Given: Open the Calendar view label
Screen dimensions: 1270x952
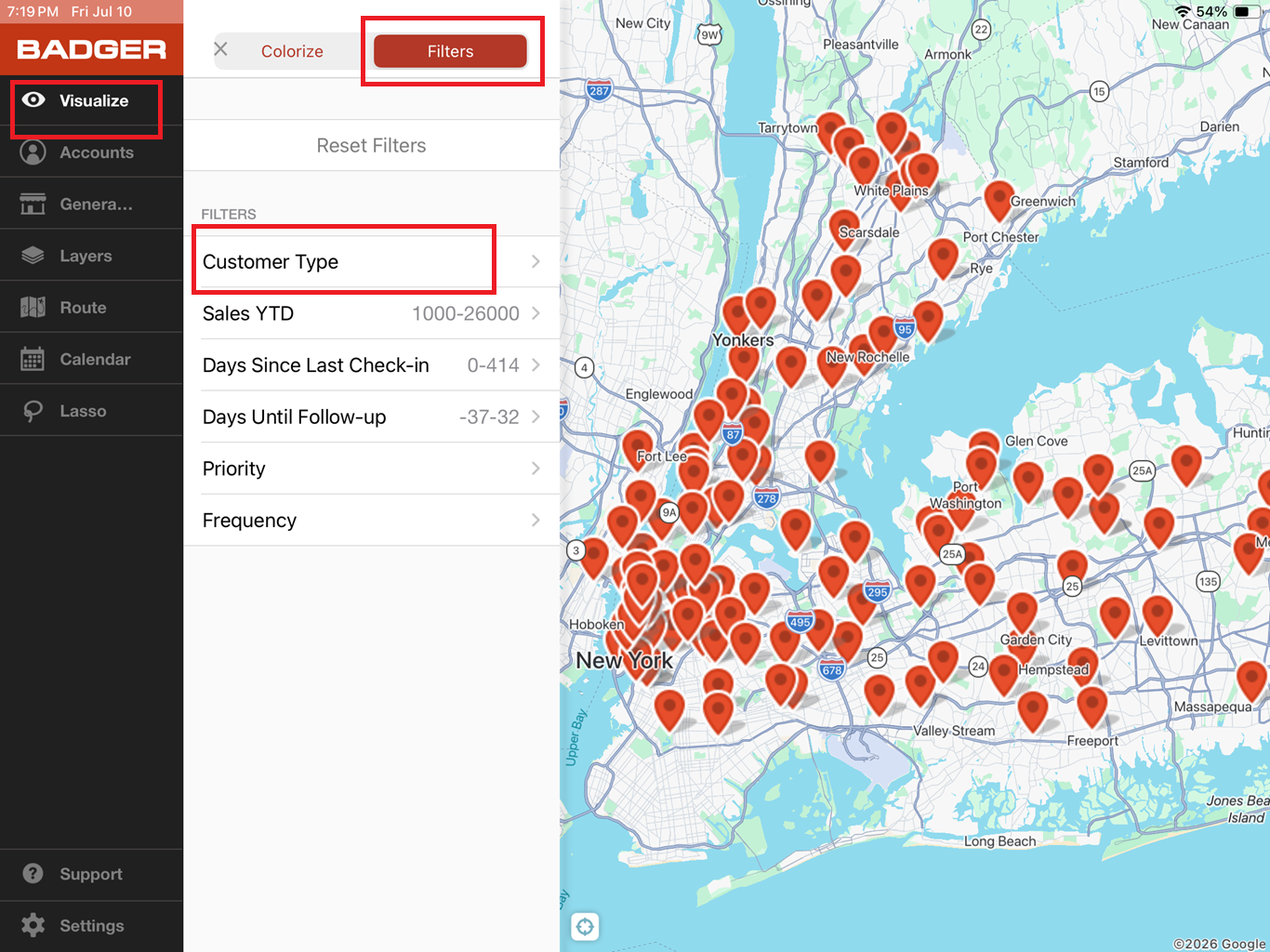Looking at the screenshot, I should coord(95,359).
